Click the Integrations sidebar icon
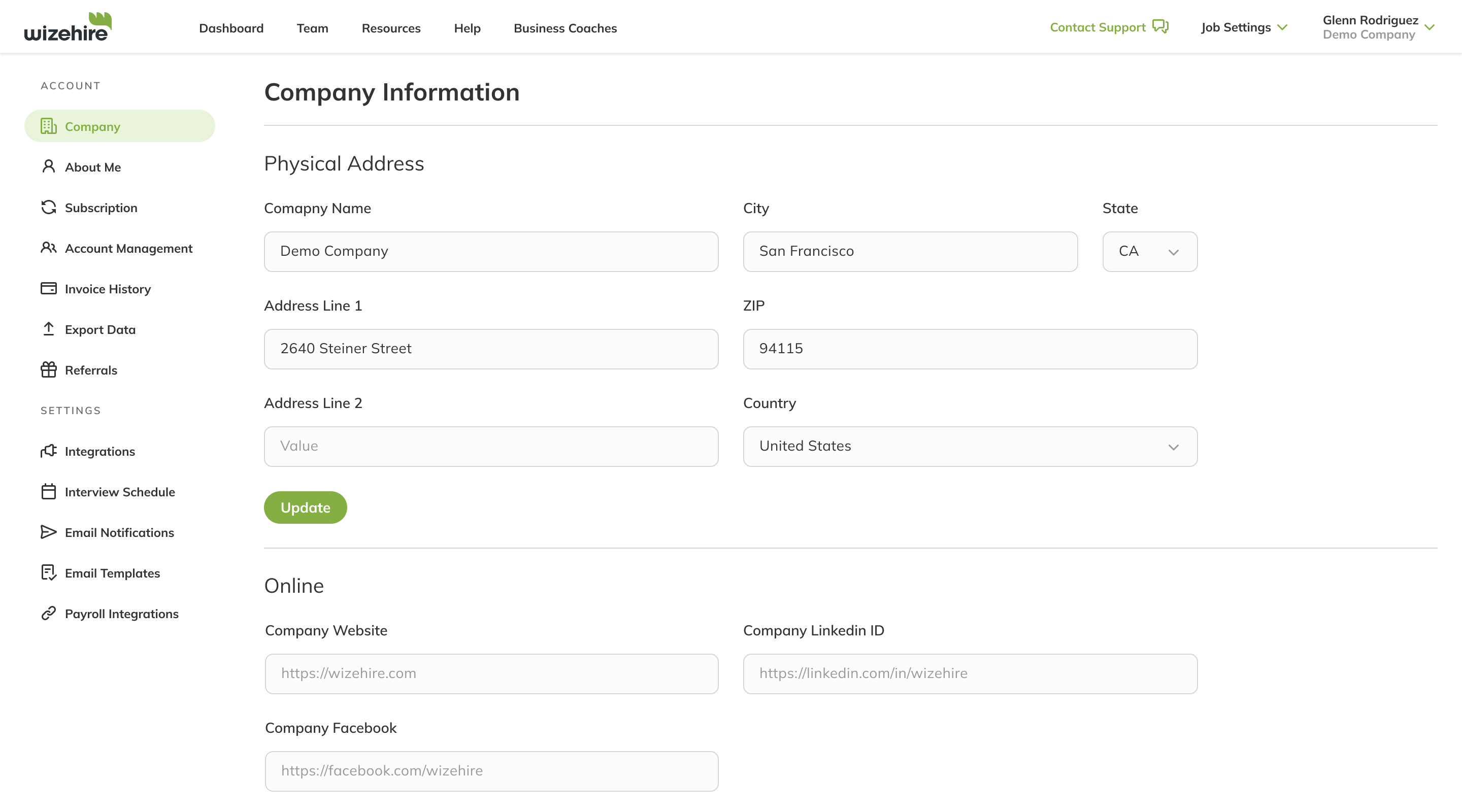Screen dimensions: 1462x812 (x=47, y=450)
